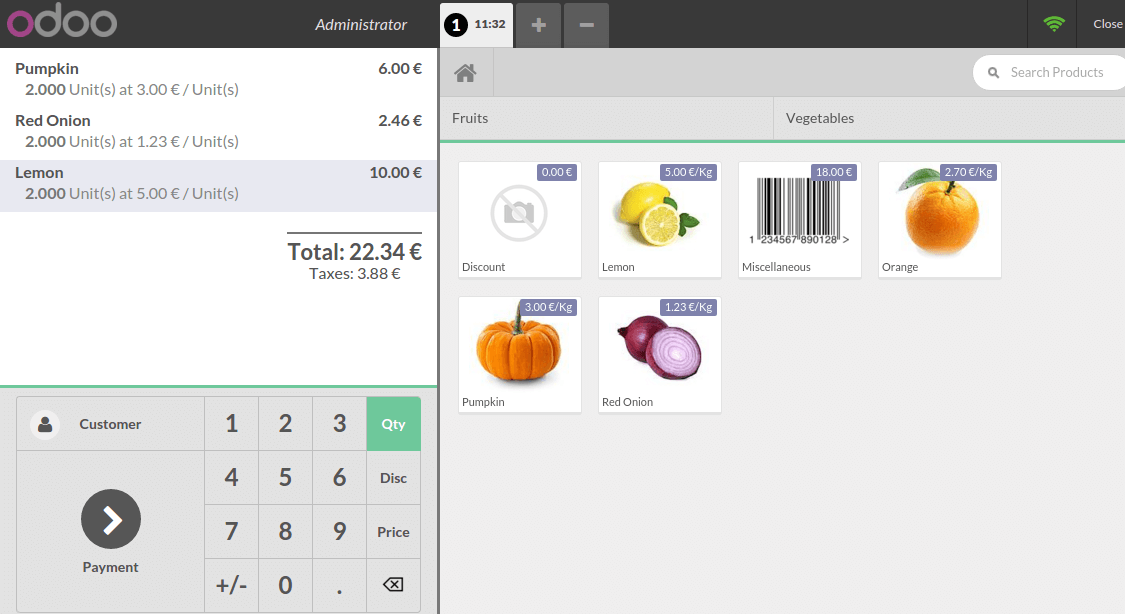Tap numpad digit 5
1125x614 pixels.
[x=286, y=478]
